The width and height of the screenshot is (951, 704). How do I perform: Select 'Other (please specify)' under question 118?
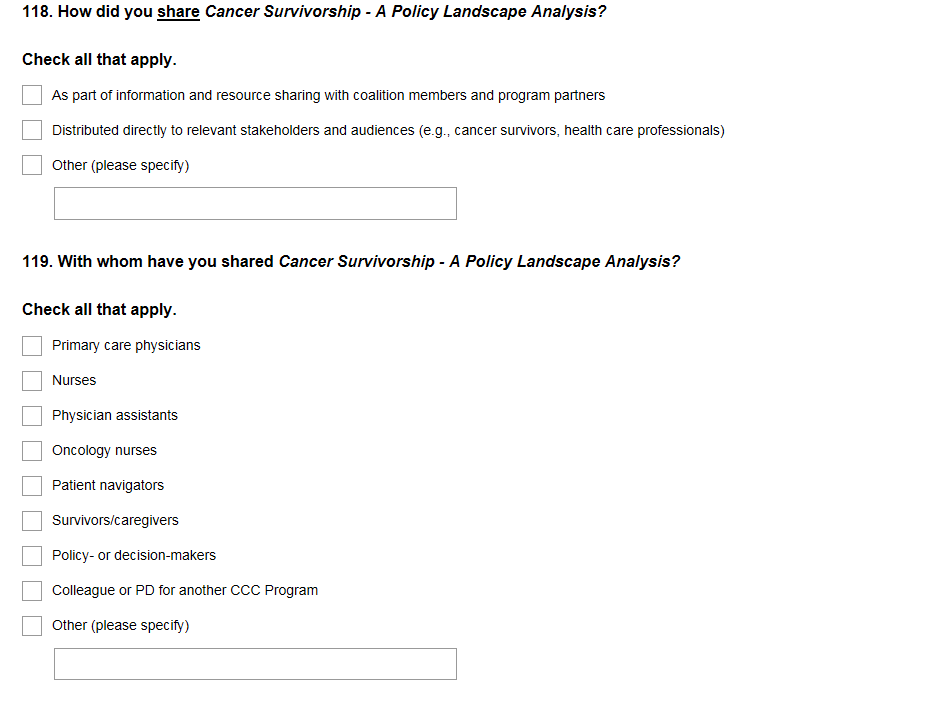(x=32, y=166)
